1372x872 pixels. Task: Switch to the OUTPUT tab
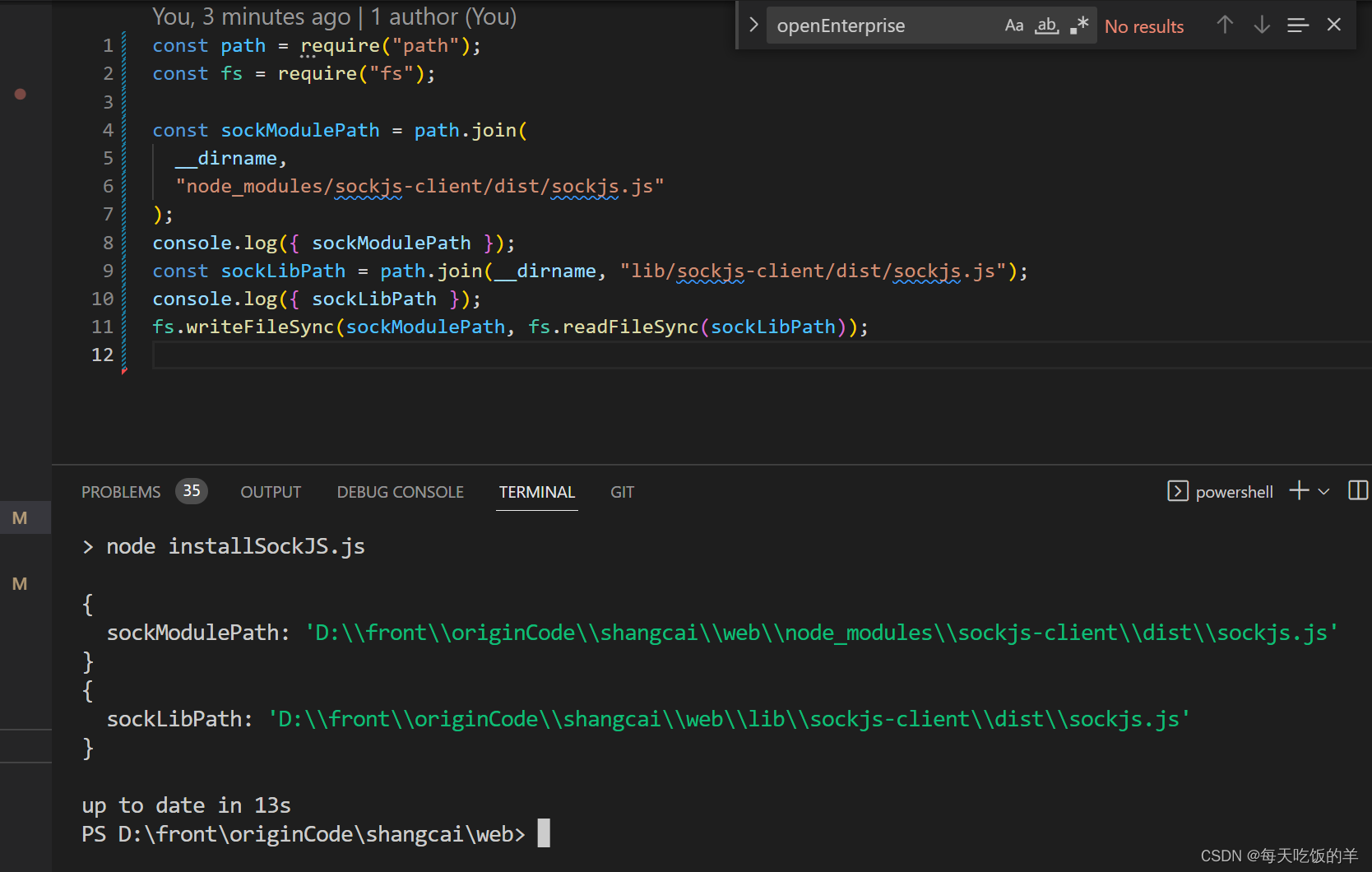[x=270, y=491]
